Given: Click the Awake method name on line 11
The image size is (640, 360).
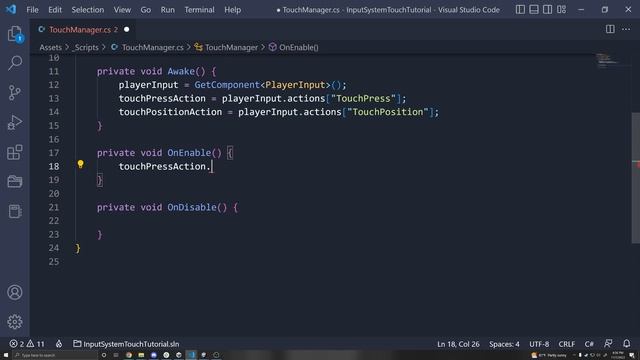Looking at the screenshot, I should point(181,71).
